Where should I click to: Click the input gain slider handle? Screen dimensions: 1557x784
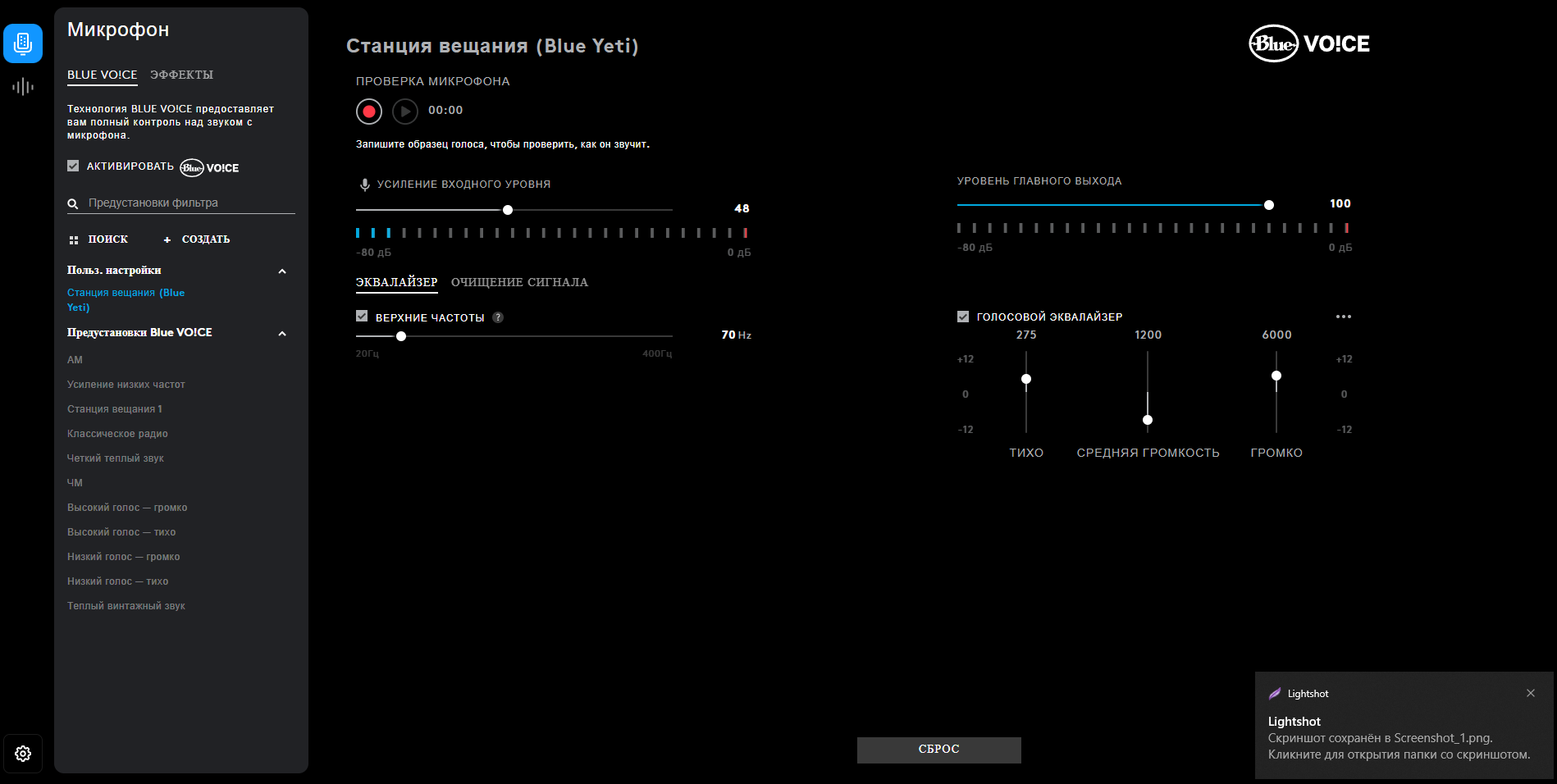(508, 210)
